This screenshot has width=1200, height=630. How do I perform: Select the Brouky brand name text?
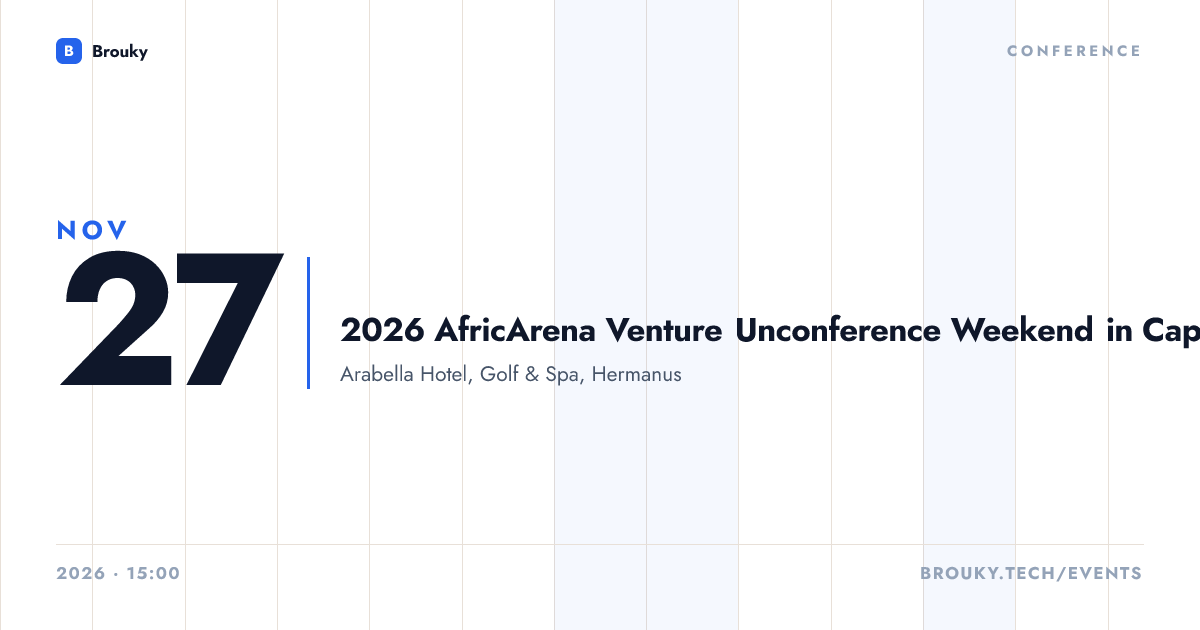(x=120, y=51)
